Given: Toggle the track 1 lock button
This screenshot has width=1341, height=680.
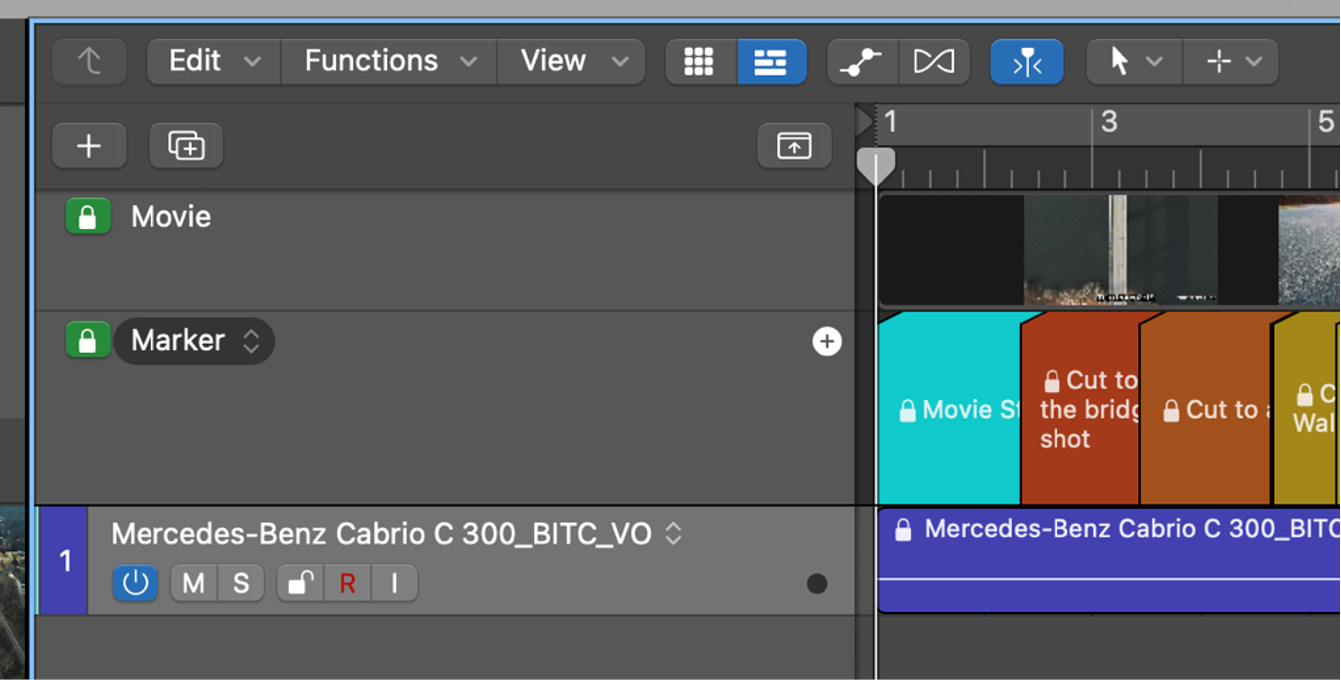Looking at the screenshot, I should (x=300, y=583).
